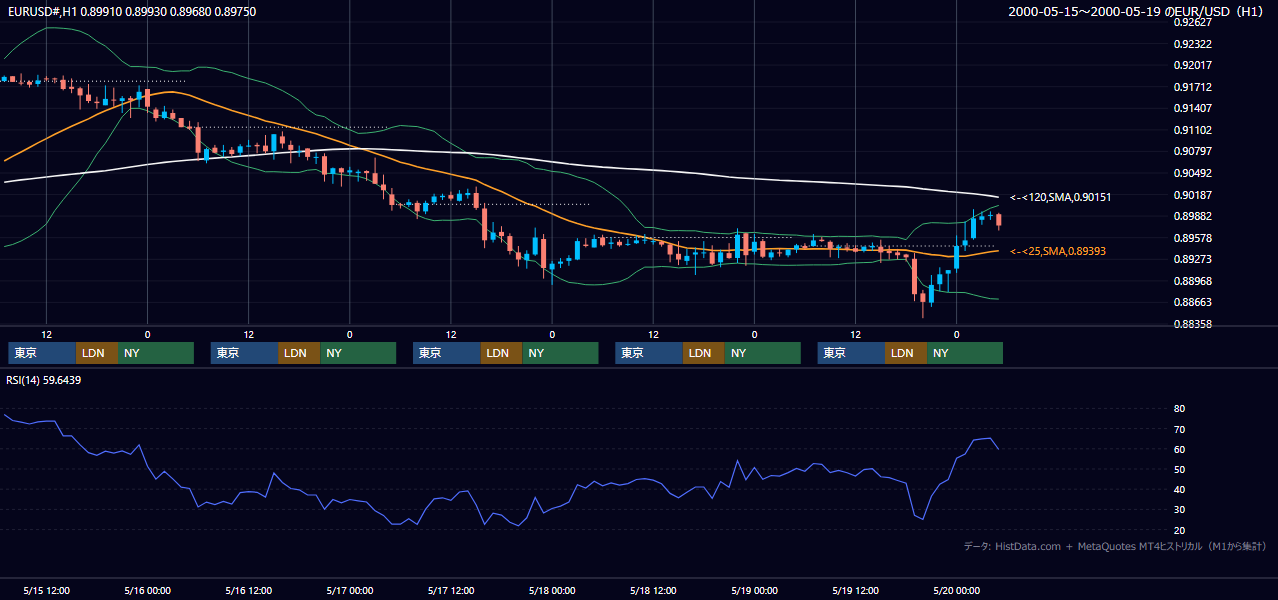Click price axis value 0.92017
Screen dimensions: 1278x600
pyautogui.click(x=1193, y=66)
